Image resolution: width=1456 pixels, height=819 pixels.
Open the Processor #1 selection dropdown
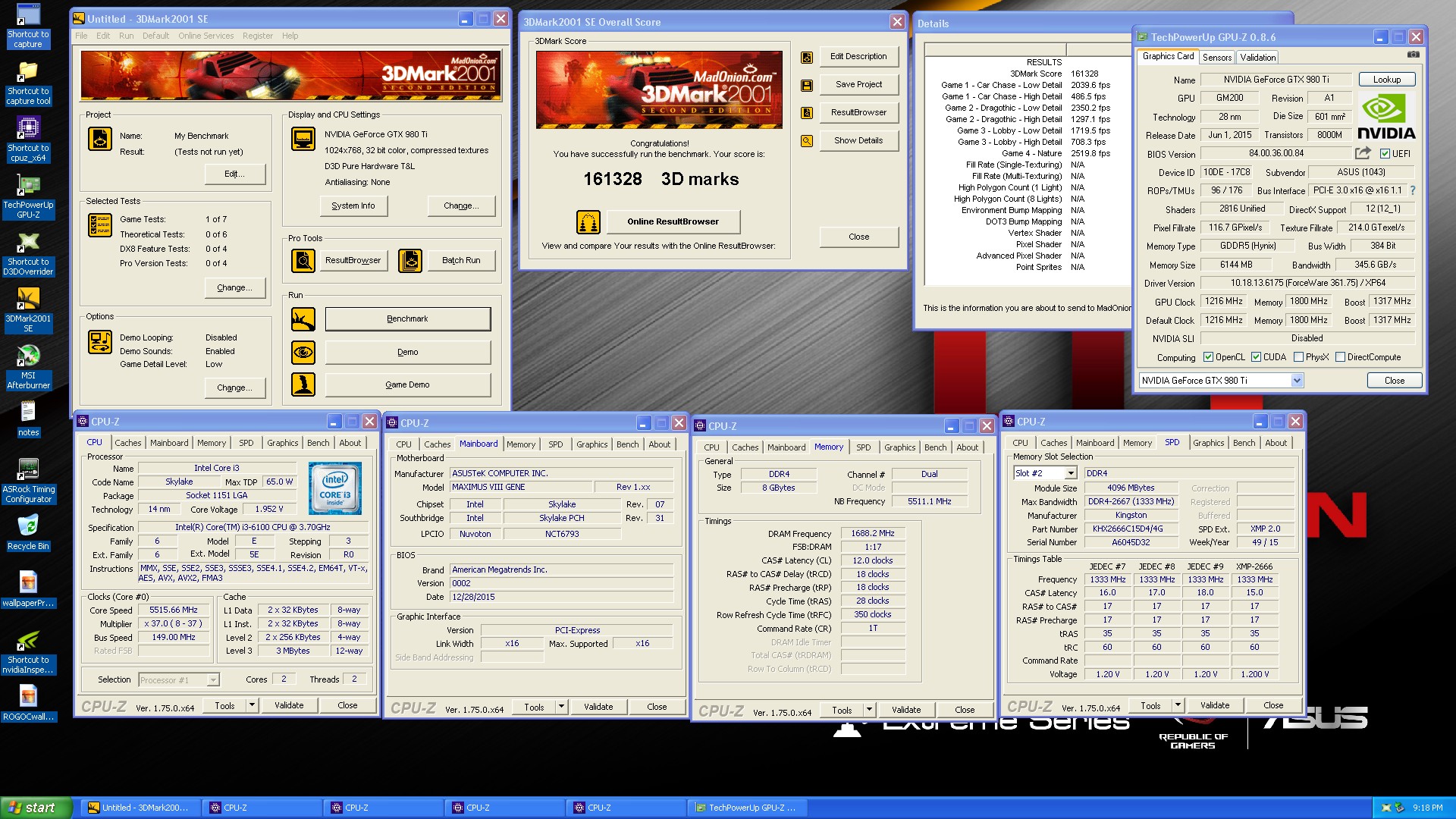(213, 680)
